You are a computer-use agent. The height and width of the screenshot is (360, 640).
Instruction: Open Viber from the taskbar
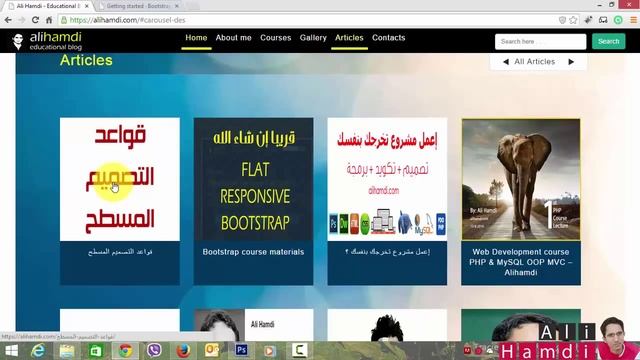click(154, 350)
